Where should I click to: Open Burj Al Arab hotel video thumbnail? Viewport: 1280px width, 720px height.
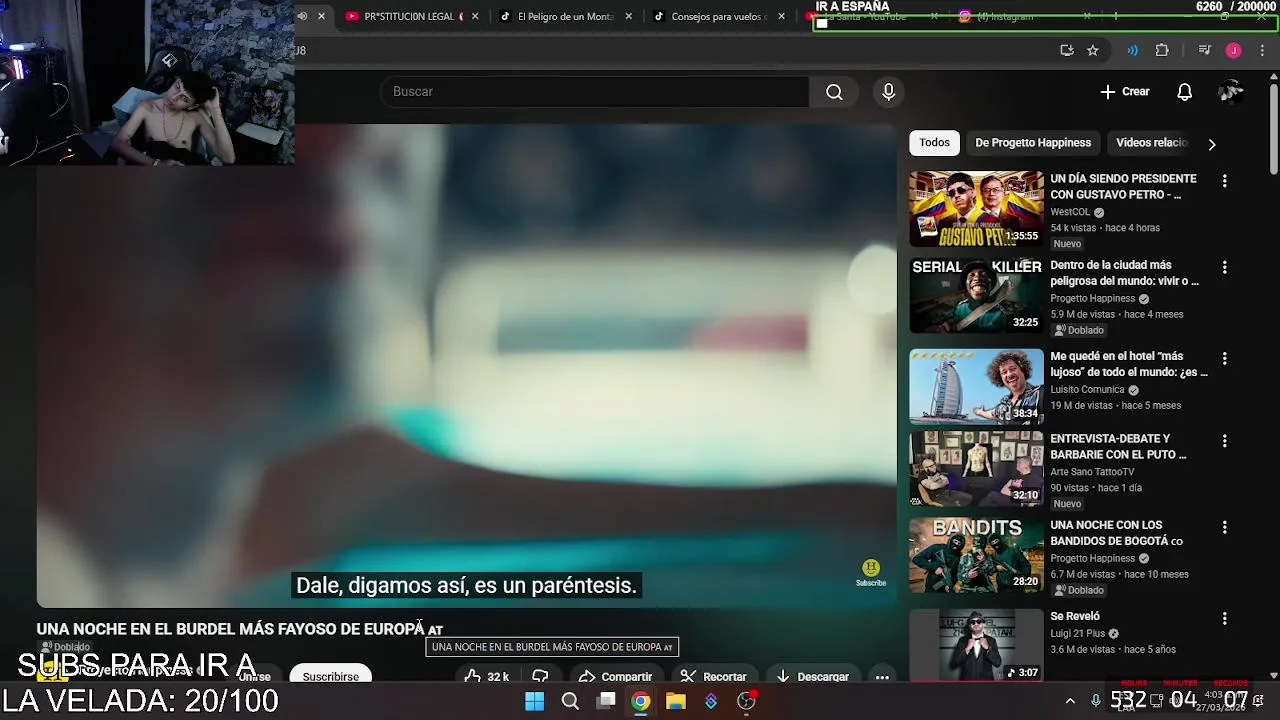[976, 386]
